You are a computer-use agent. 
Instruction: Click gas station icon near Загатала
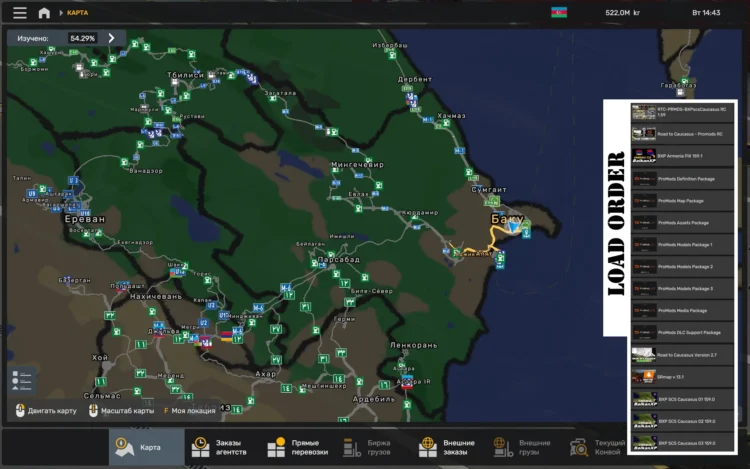[273, 98]
